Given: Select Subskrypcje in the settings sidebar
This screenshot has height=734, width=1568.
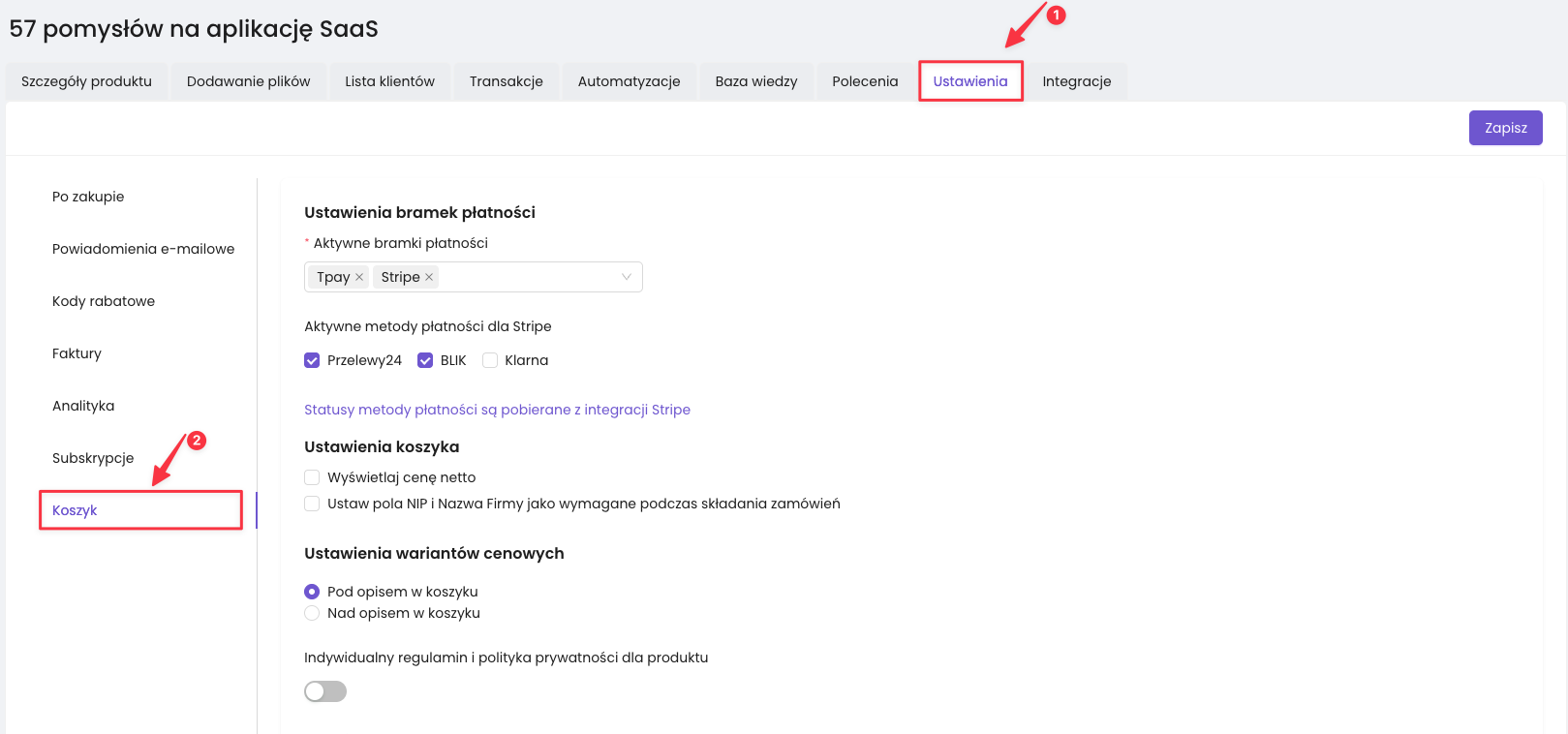Looking at the screenshot, I should [x=93, y=458].
